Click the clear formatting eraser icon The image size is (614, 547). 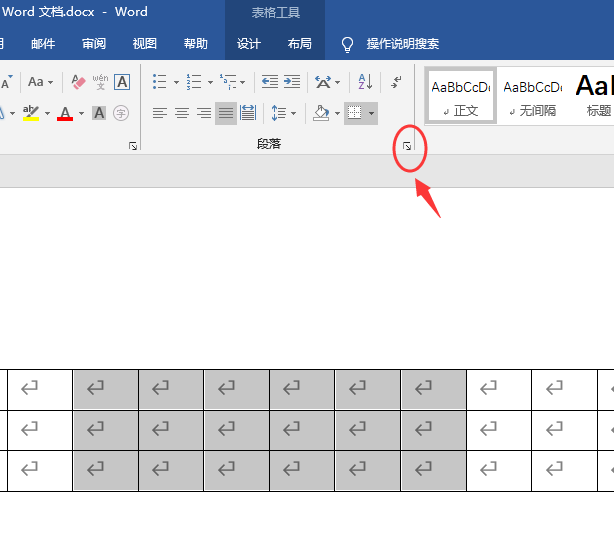[79, 82]
